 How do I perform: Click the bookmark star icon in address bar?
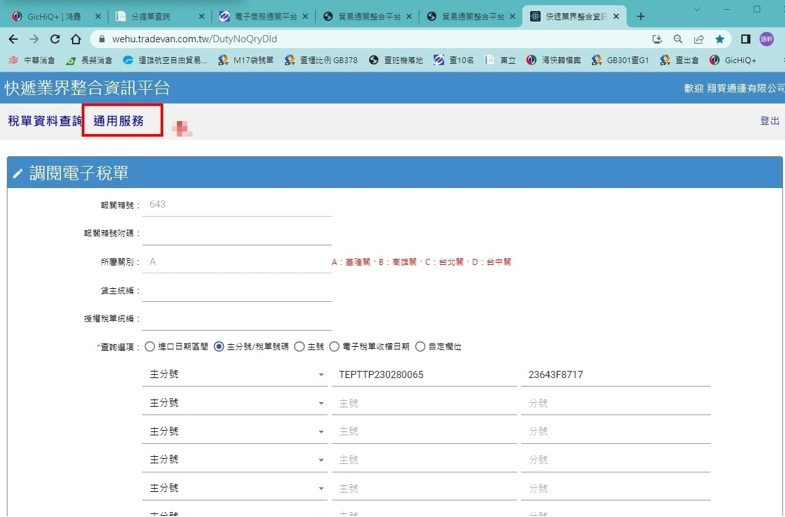click(719, 39)
